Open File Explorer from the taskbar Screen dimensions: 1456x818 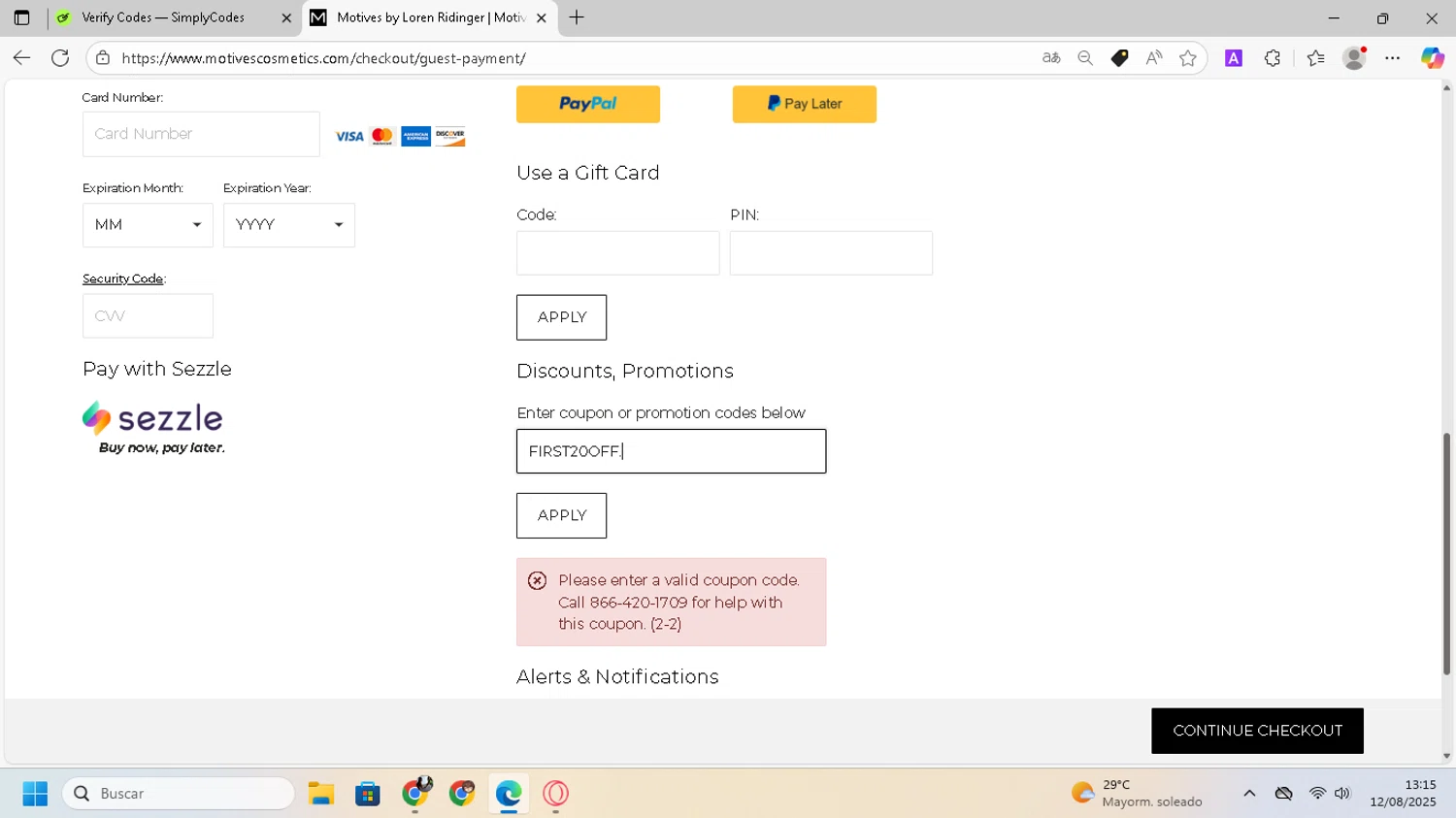[321, 794]
